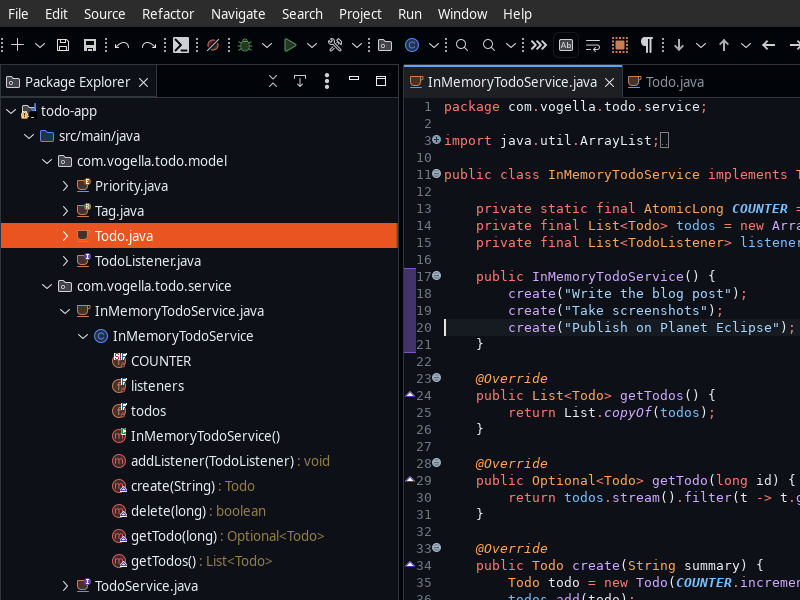Click the New Java Class blue C icon

pyautogui.click(x=412, y=45)
